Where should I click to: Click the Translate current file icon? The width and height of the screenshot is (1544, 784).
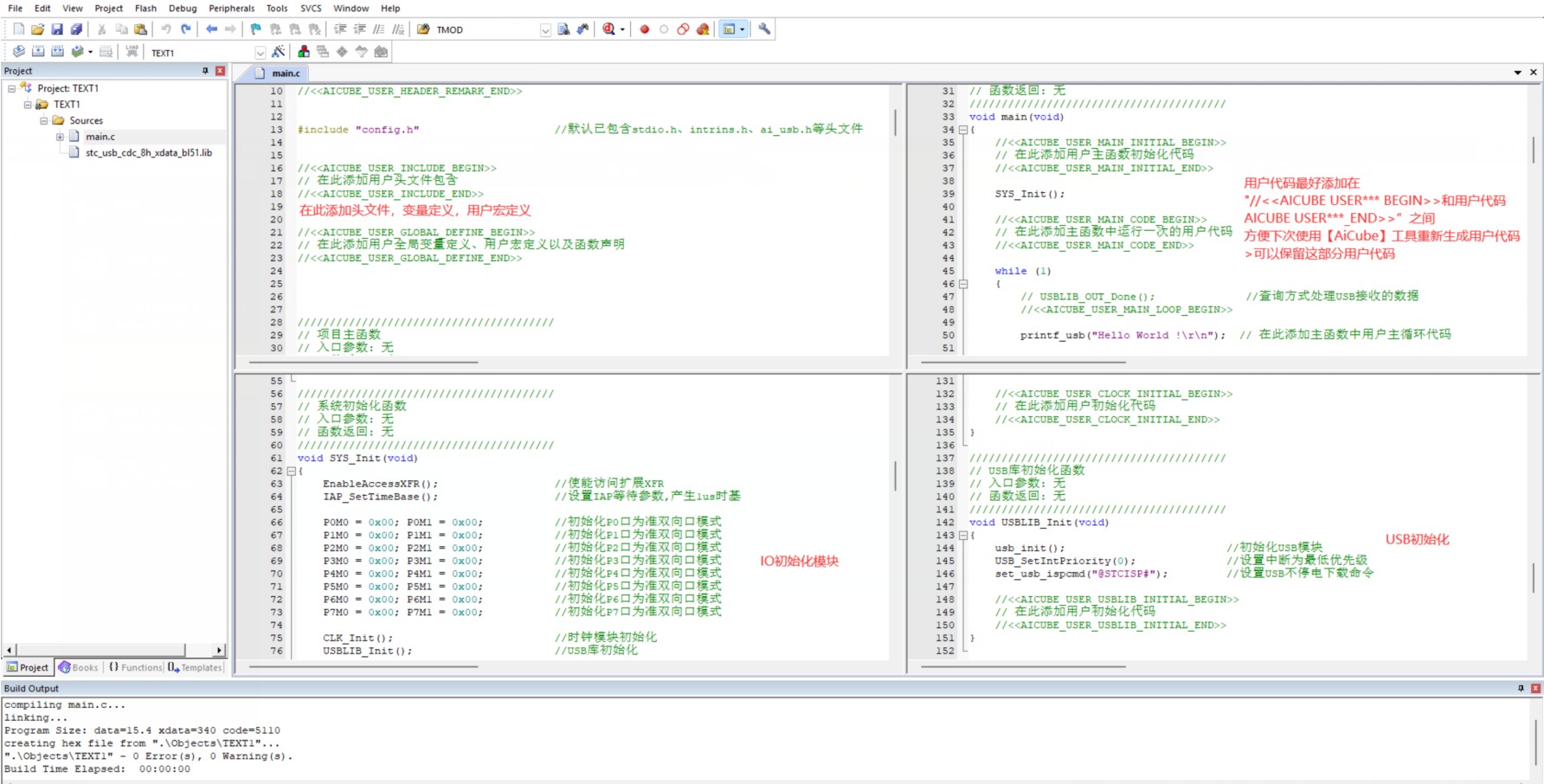(19, 52)
